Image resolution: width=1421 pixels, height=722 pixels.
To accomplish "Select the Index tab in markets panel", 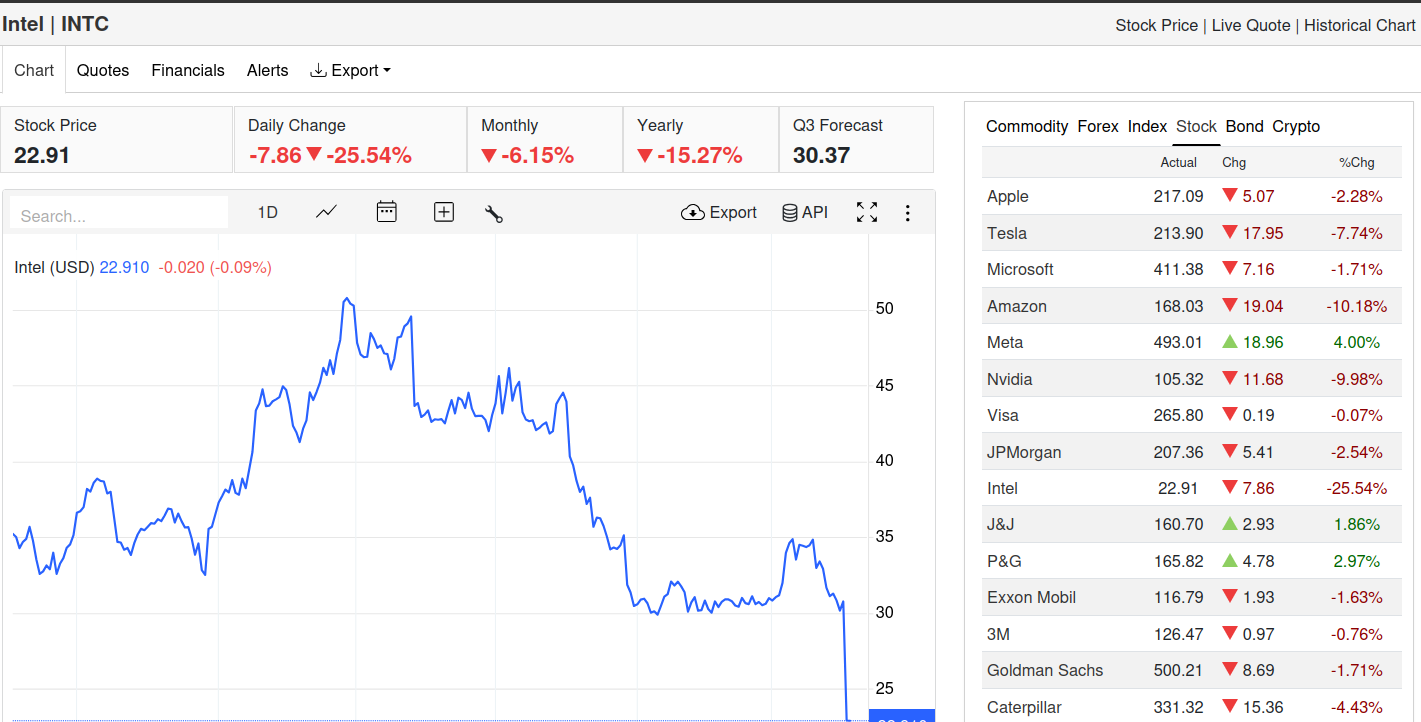I will coord(1147,126).
